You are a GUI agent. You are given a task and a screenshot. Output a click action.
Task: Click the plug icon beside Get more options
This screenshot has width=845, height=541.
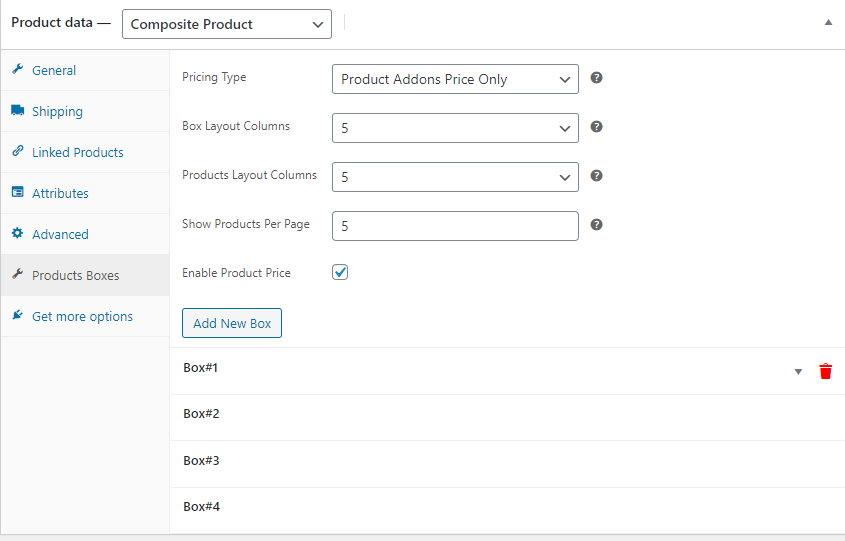[x=18, y=315]
